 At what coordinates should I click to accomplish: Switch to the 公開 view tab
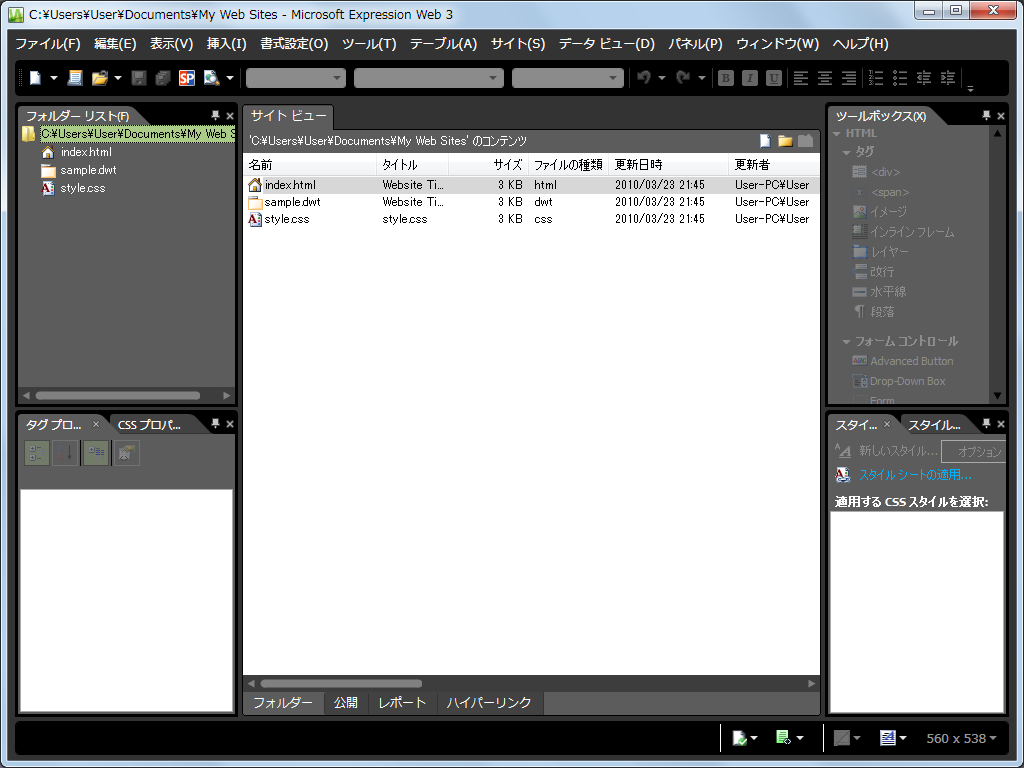point(345,703)
